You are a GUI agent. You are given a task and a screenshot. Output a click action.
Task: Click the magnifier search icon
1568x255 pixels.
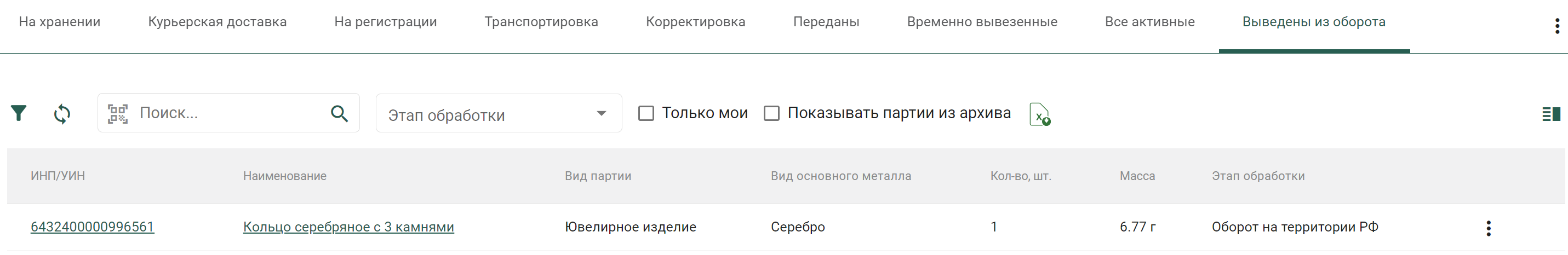(x=340, y=113)
